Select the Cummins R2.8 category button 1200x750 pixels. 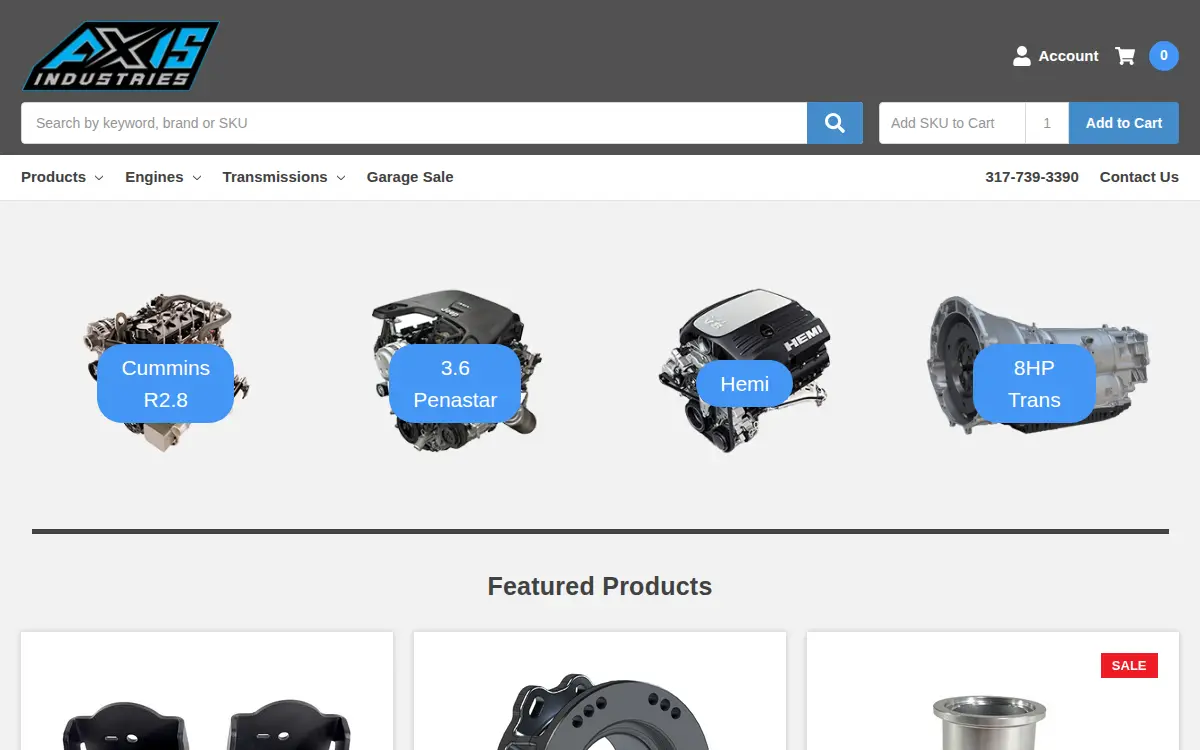point(165,384)
